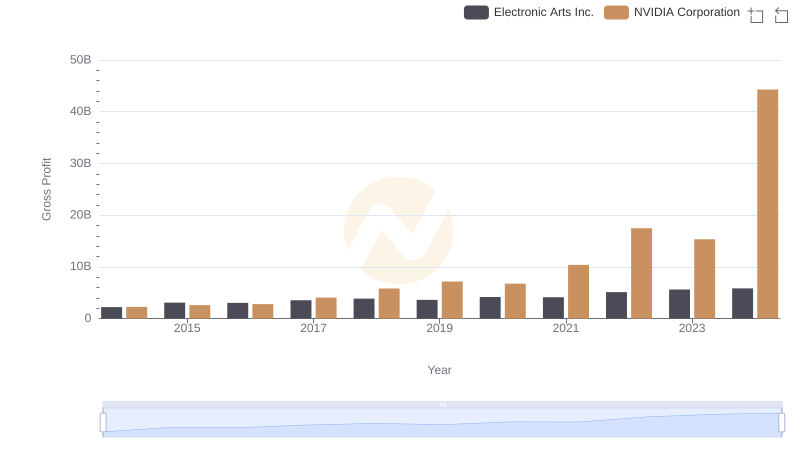Click the zoom area select icon
The image size is (800, 461).
[756, 15]
